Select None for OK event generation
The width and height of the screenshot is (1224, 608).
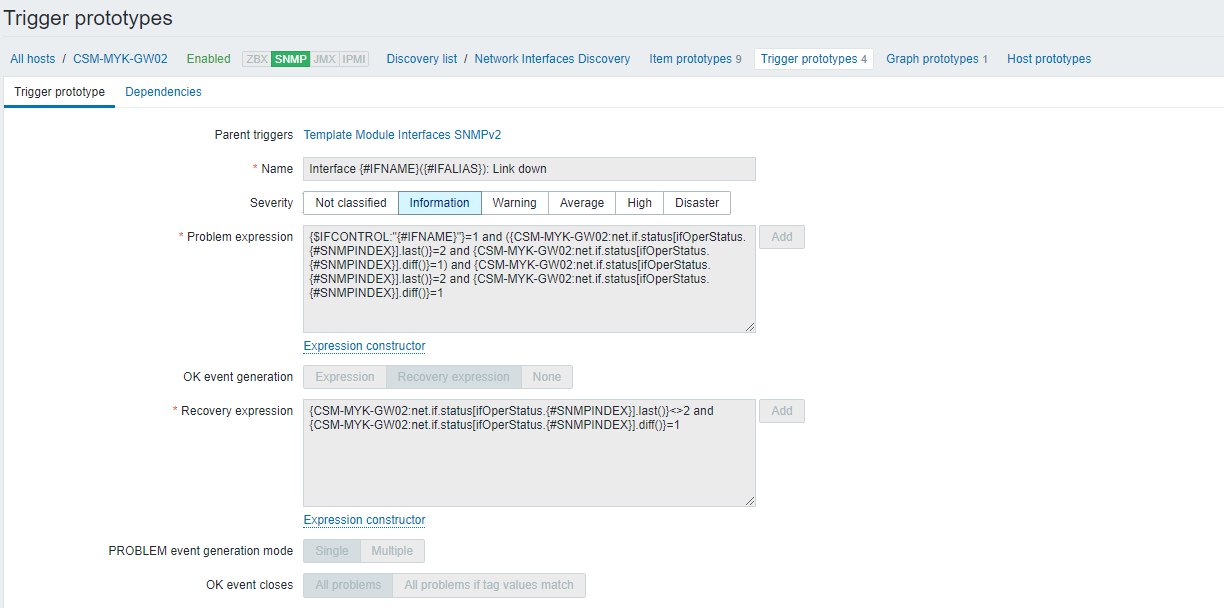coord(547,377)
